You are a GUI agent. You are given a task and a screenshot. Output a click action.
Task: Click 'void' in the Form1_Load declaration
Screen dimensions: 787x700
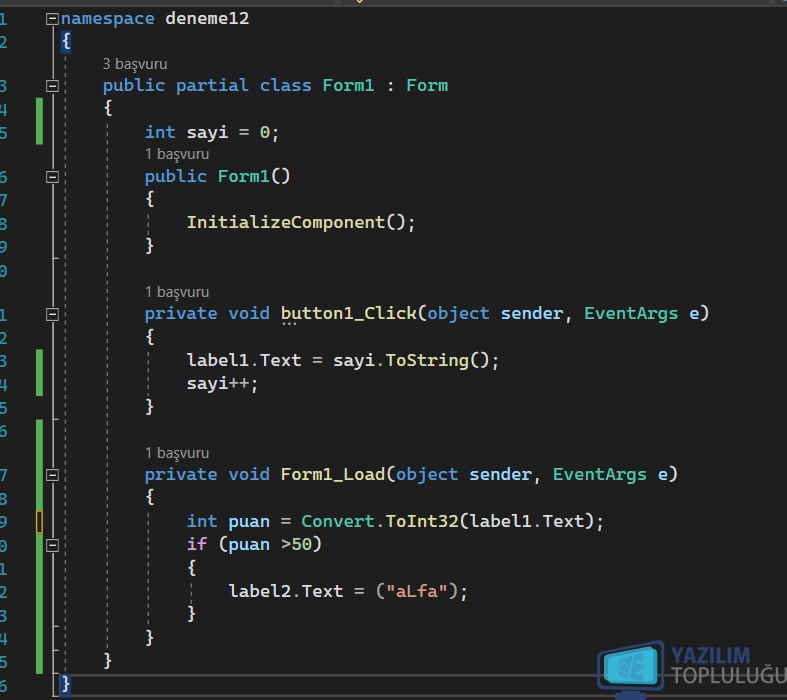(x=249, y=474)
